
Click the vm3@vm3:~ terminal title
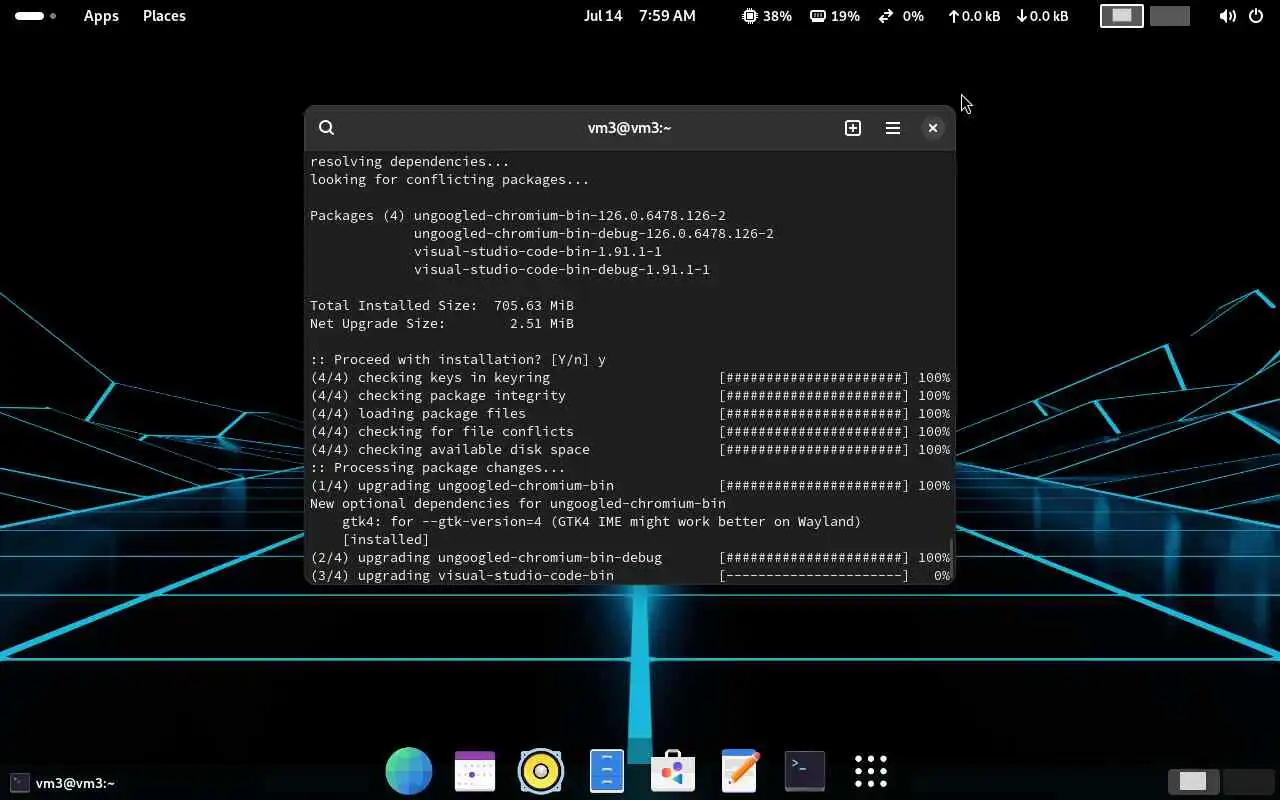629,128
